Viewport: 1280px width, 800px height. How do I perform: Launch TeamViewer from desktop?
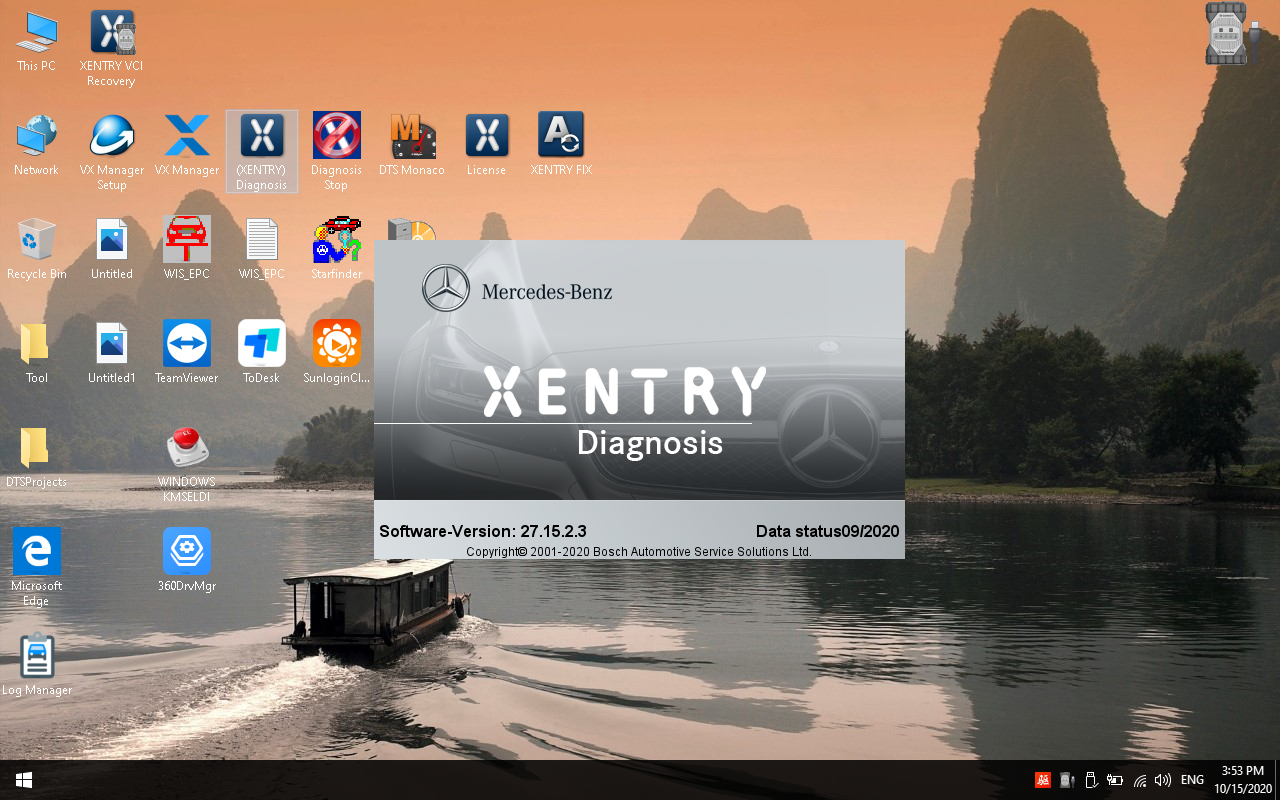coord(186,354)
